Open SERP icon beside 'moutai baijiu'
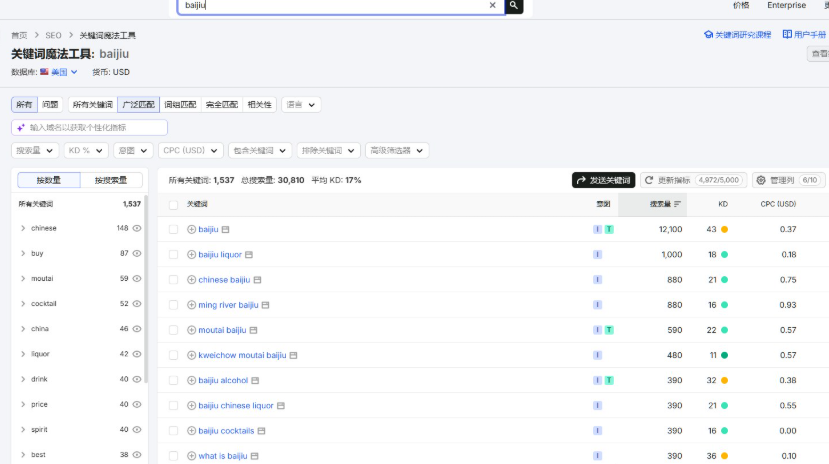Screen dimensions: 829x464 pos(254,330)
